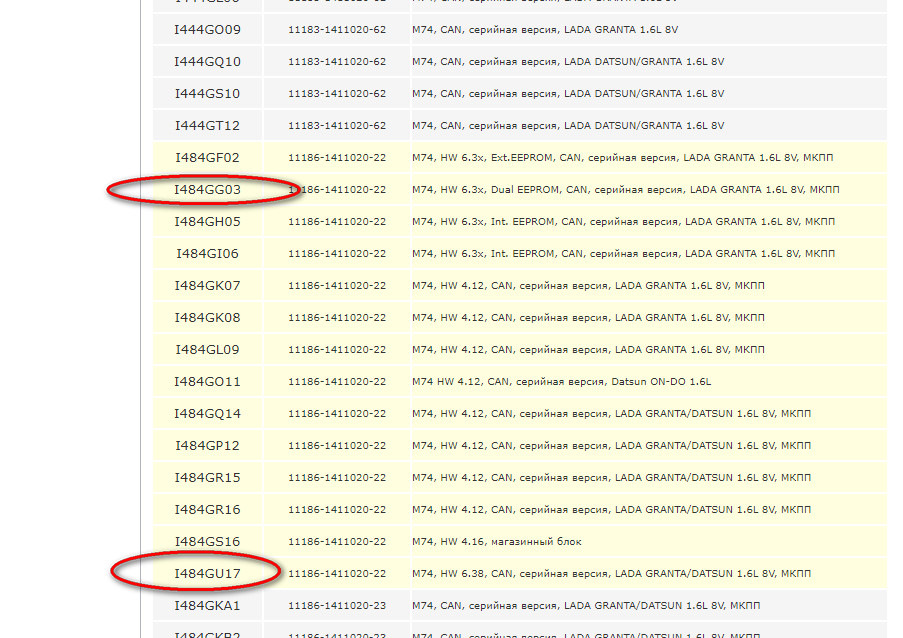This screenshot has width=903, height=638.
Task: Click part number in the I444GT12 row
Action: pos(337,126)
